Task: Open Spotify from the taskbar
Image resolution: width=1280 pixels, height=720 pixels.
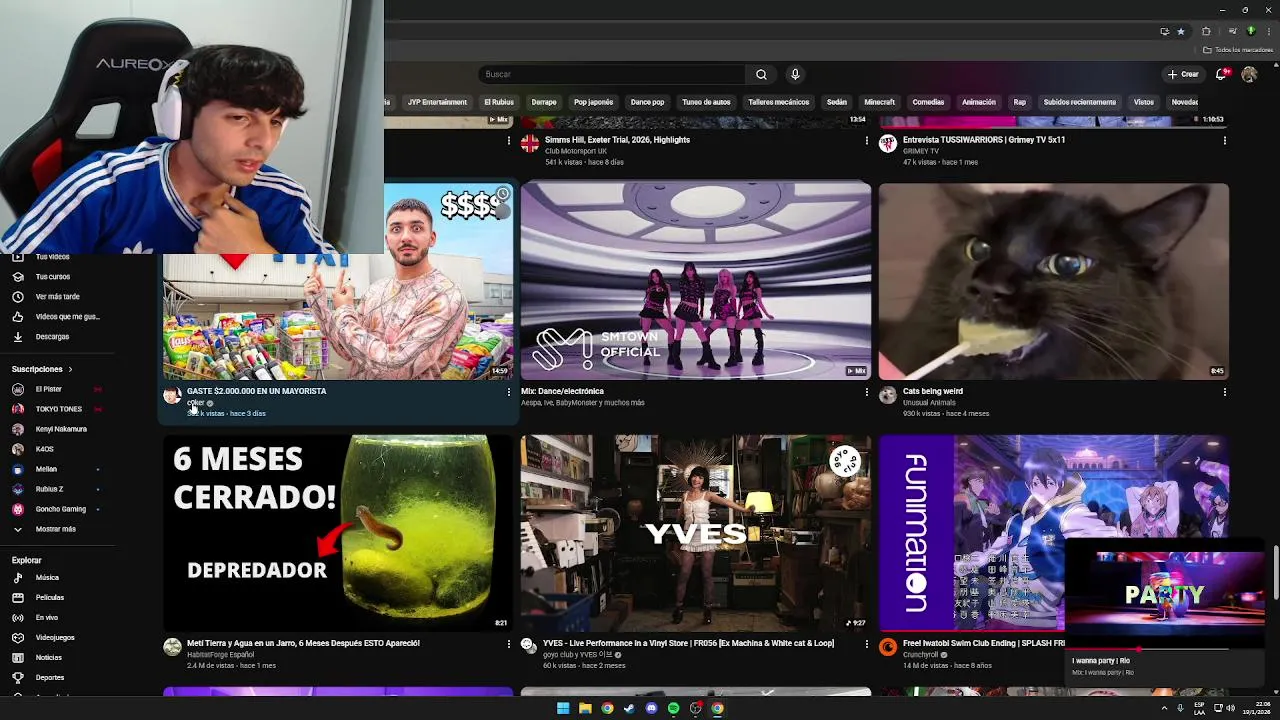Action: [x=673, y=708]
